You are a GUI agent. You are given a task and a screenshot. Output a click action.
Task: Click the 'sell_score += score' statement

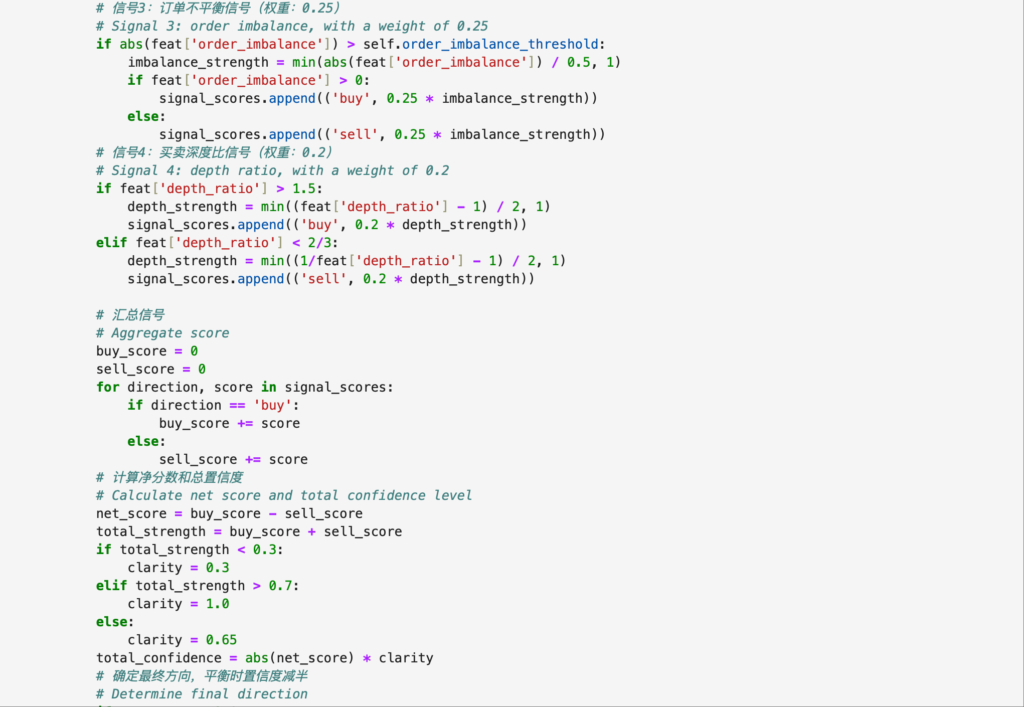pos(233,459)
